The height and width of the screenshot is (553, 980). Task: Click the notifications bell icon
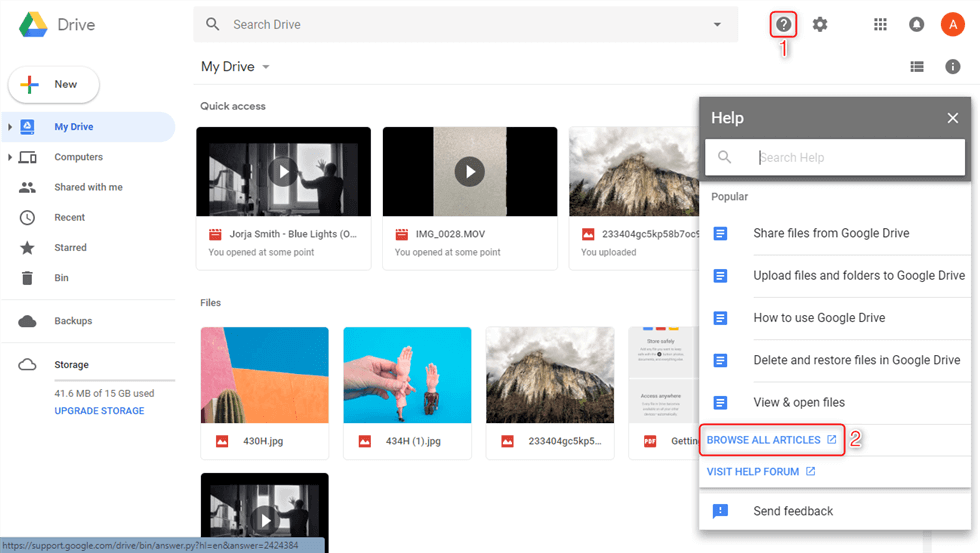tap(916, 24)
